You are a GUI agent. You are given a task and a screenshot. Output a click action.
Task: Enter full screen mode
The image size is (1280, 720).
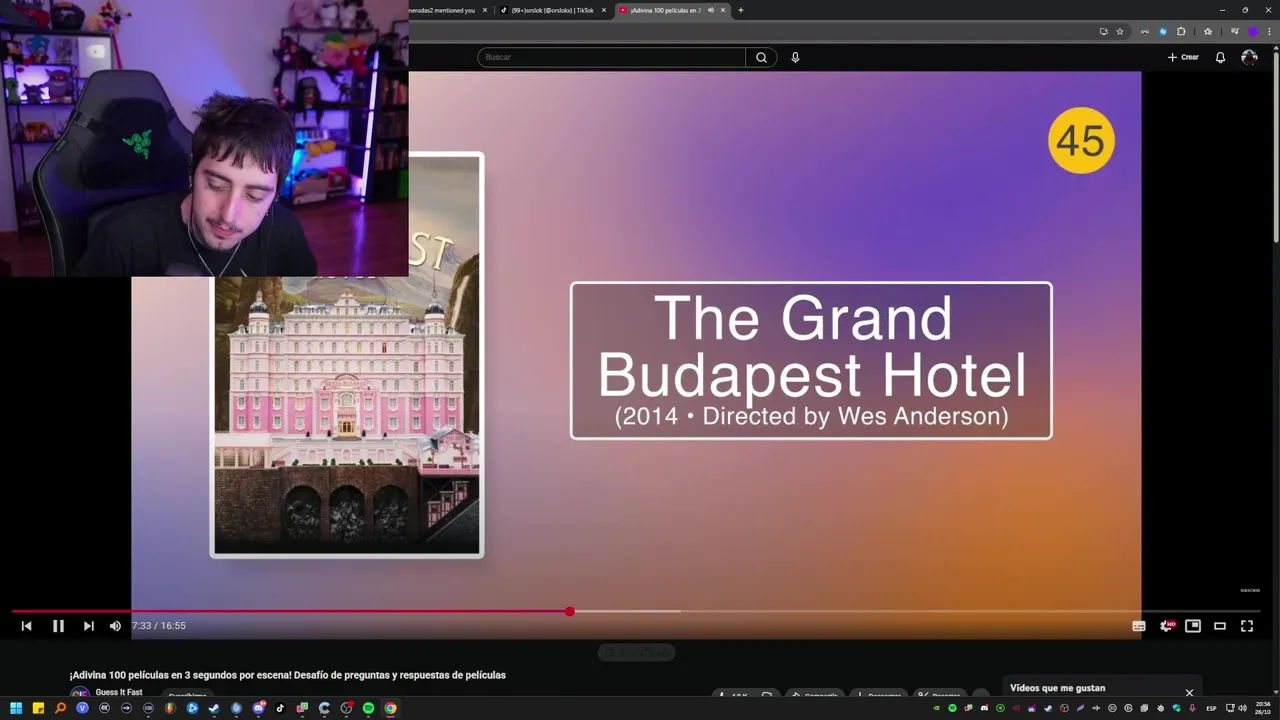tap(1247, 626)
